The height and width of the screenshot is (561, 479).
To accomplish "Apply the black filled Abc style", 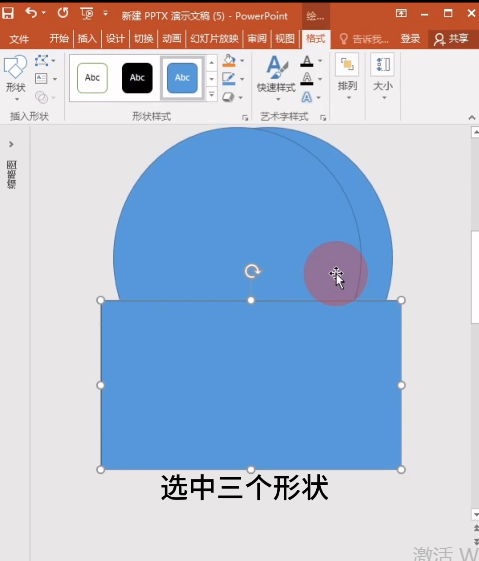I will pos(137,78).
